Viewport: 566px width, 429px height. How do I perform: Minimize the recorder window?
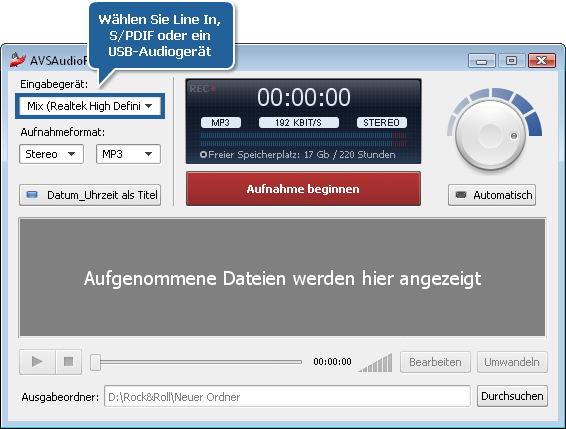[x=482, y=61]
